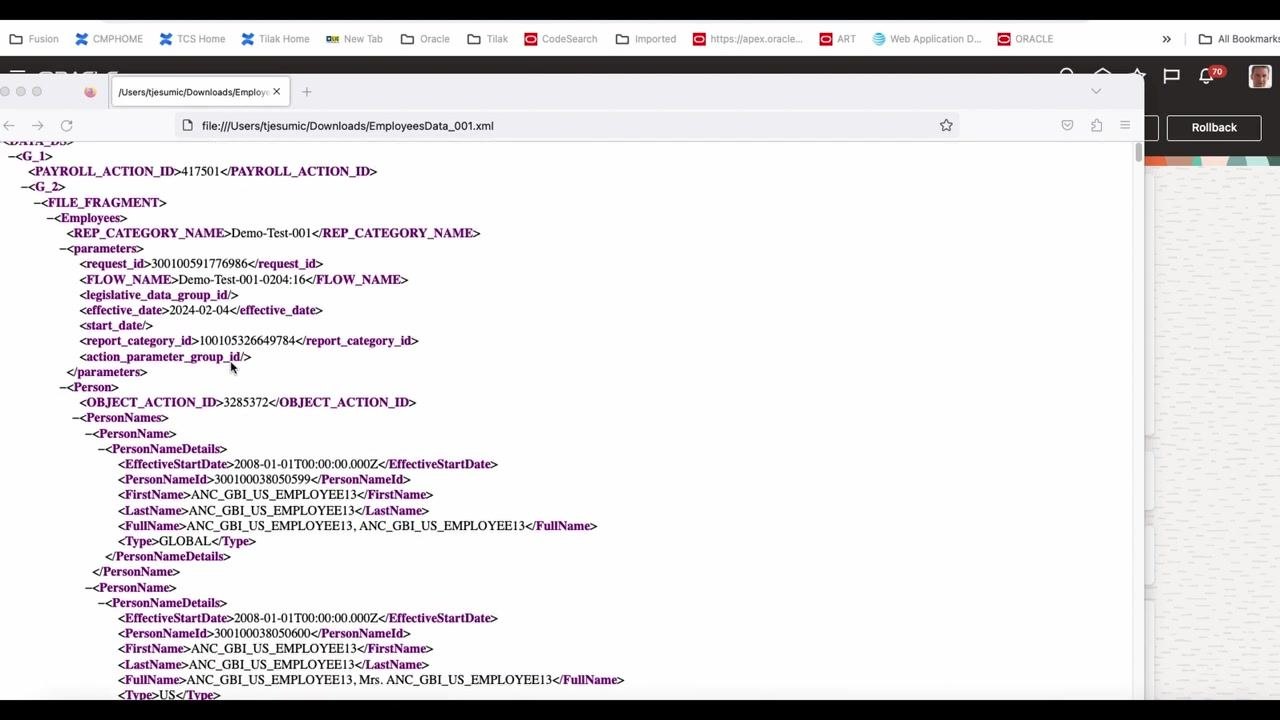Click the page vertical scrollbar thumb

(x=1138, y=152)
